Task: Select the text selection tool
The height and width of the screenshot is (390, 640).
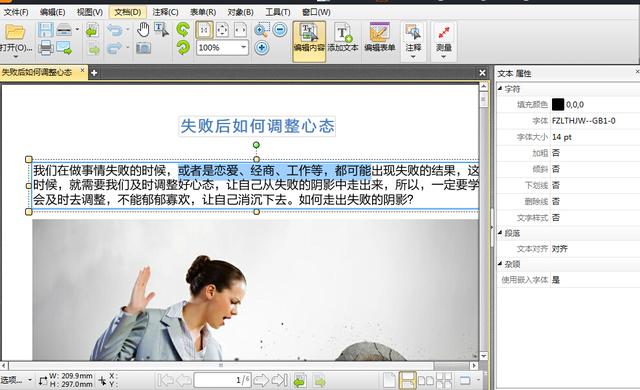Action: (x=161, y=30)
